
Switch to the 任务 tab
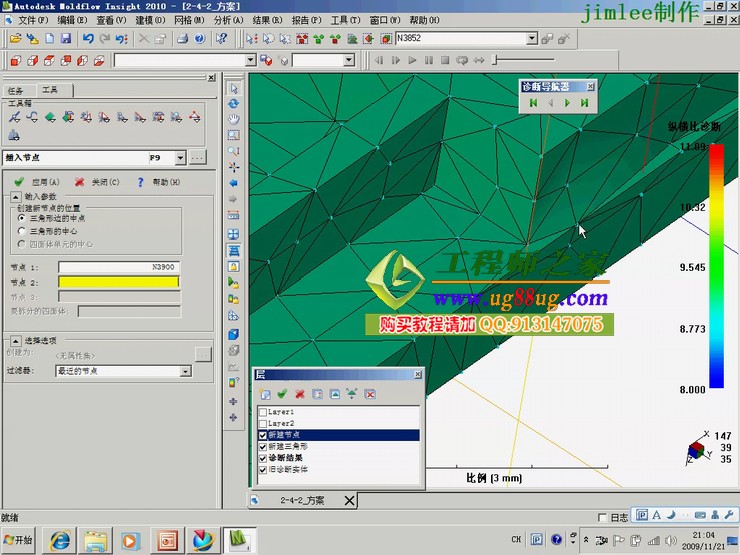15,90
